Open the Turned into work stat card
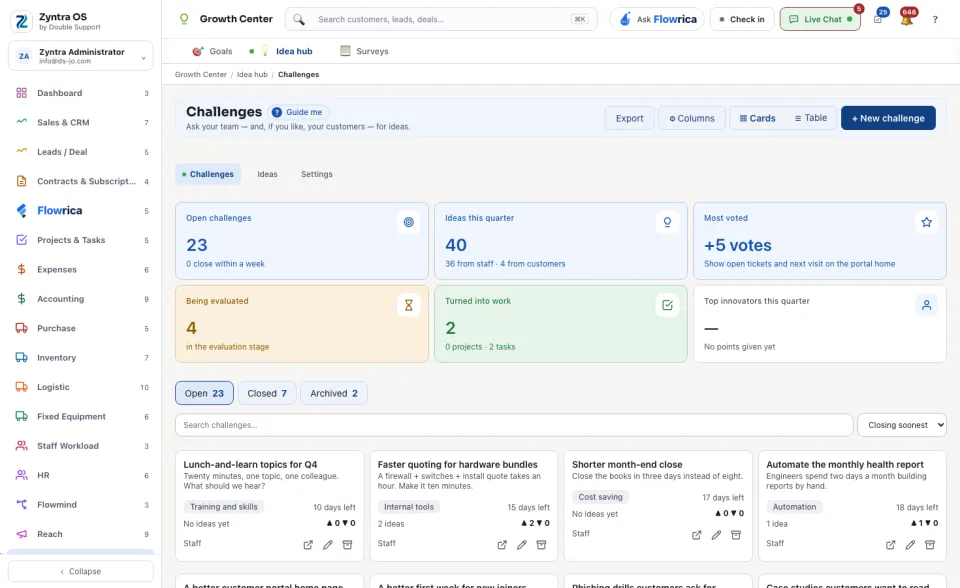Viewport: 960px width, 588px height. [x=561, y=324]
